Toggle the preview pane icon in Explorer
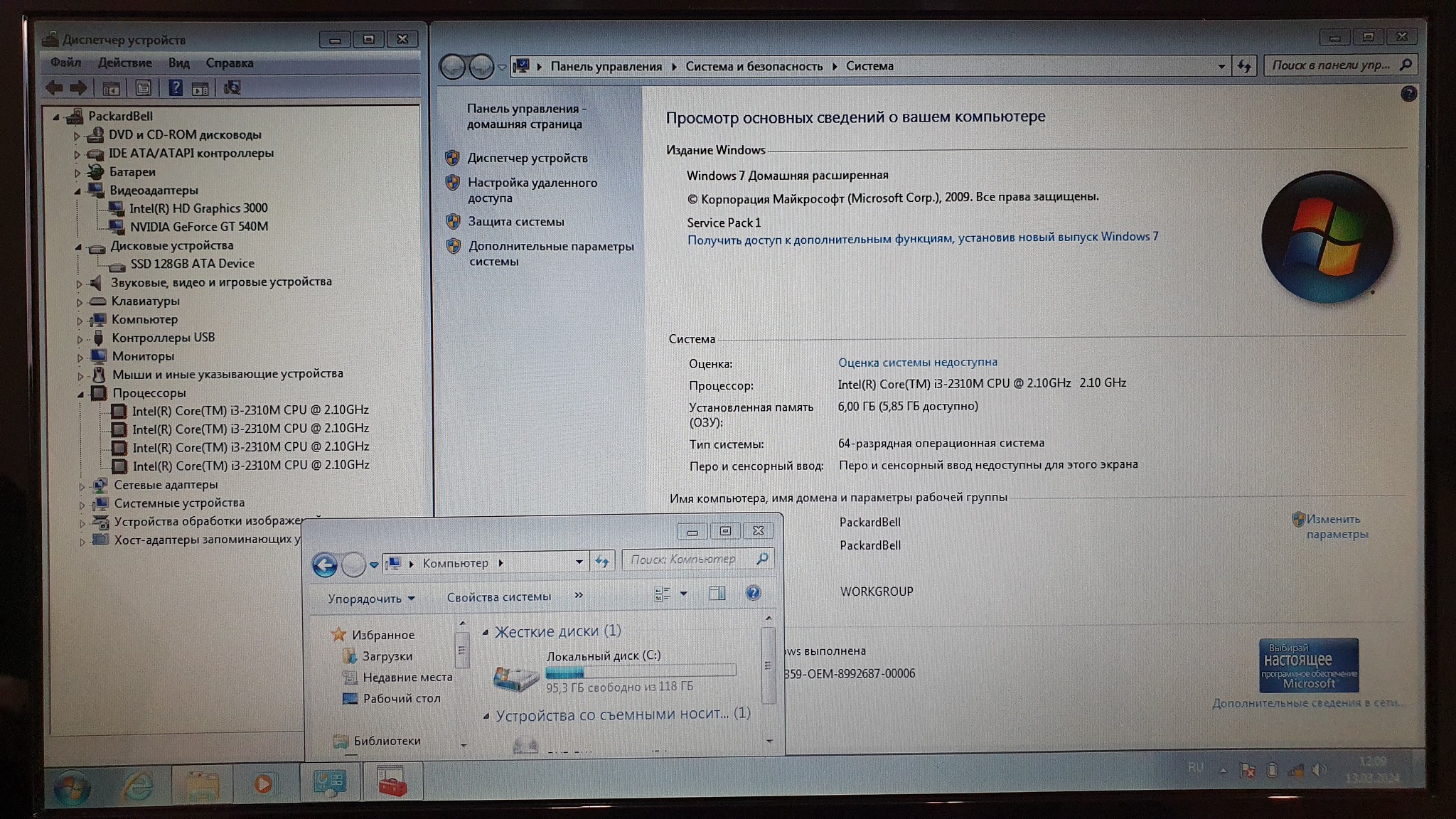This screenshot has height=819, width=1456. point(717,594)
